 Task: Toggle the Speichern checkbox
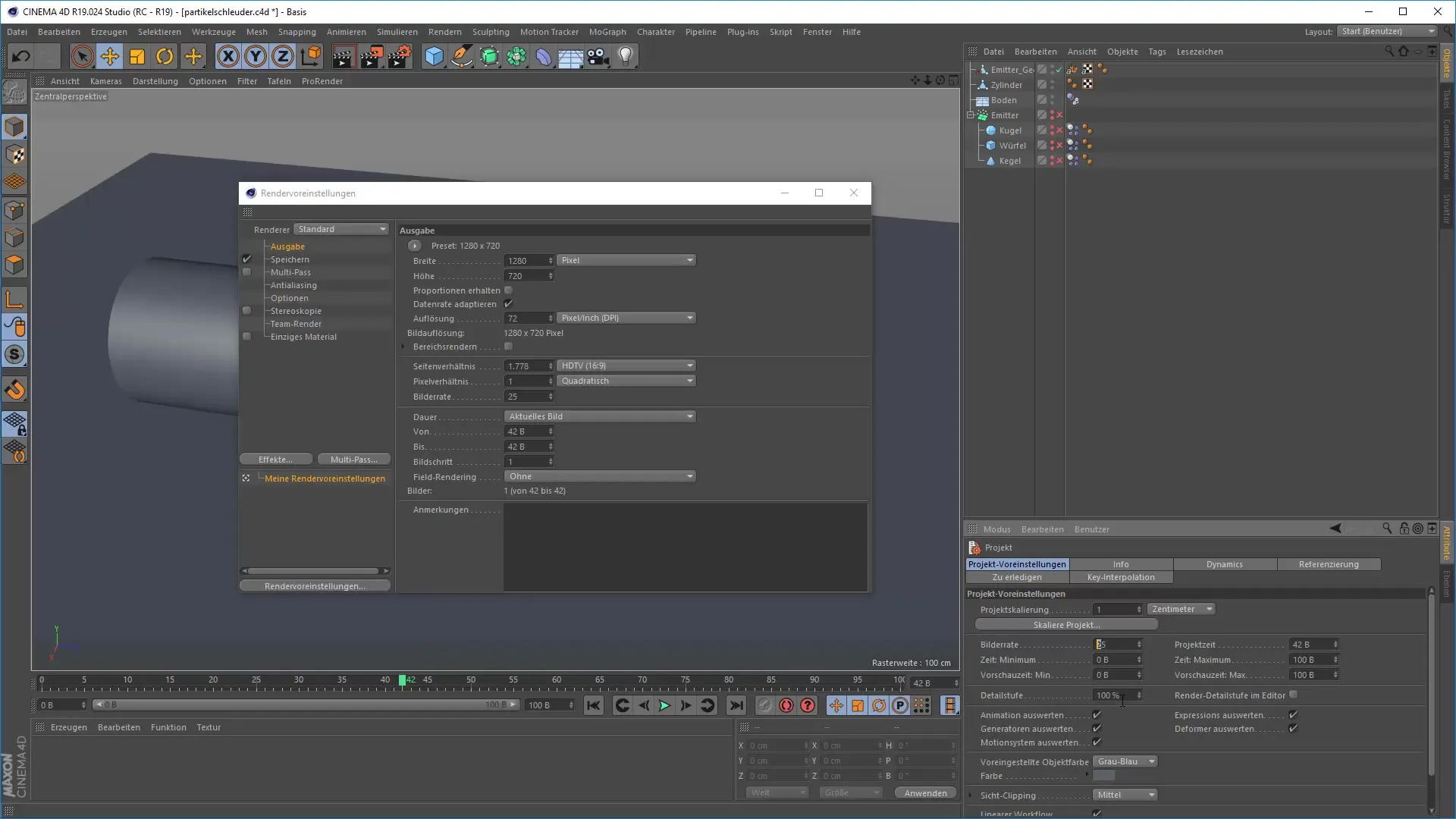(246, 259)
